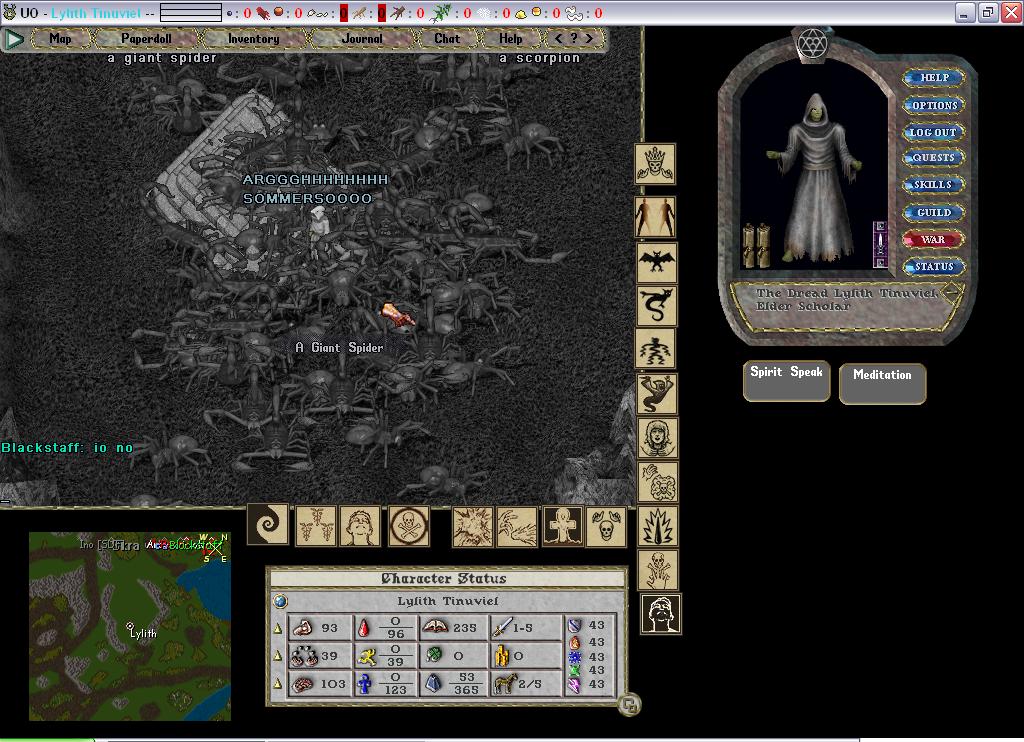
Task: Cast the explosion burst icon in horizontal row
Action: pos(473,527)
